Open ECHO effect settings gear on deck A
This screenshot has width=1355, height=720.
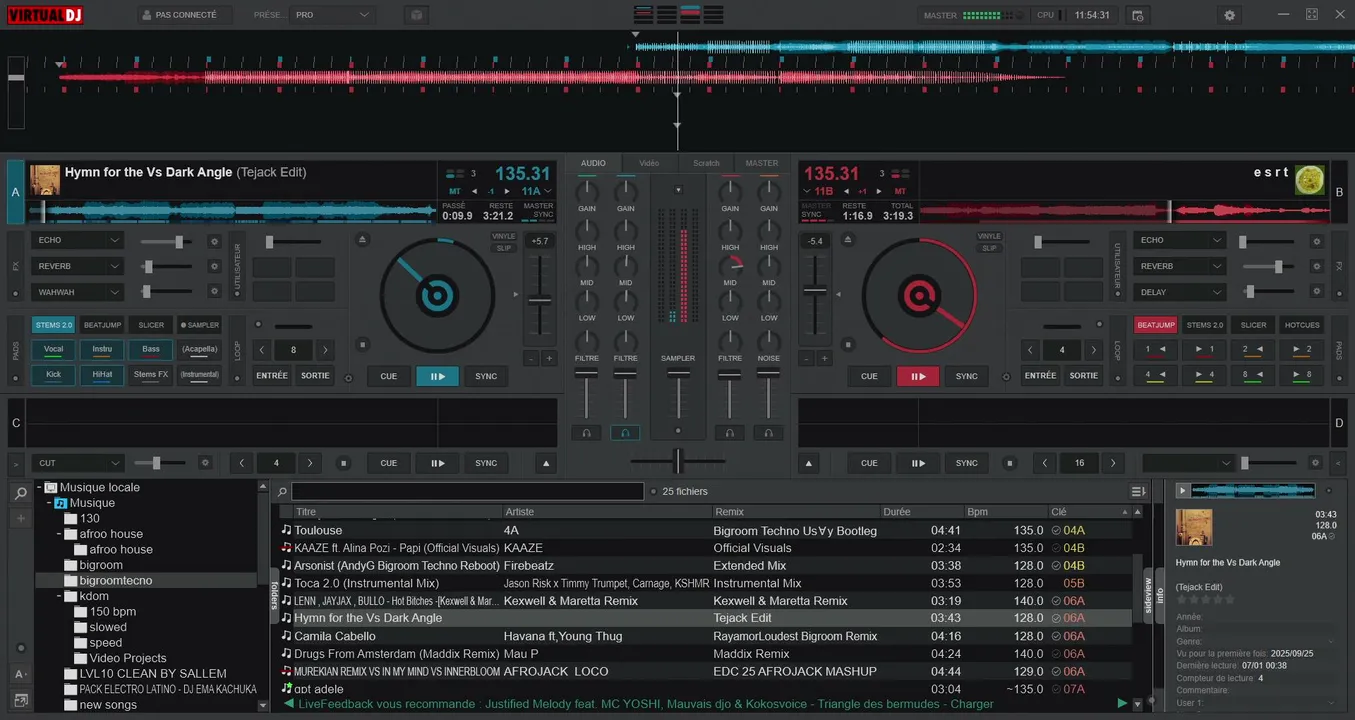click(213, 241)
